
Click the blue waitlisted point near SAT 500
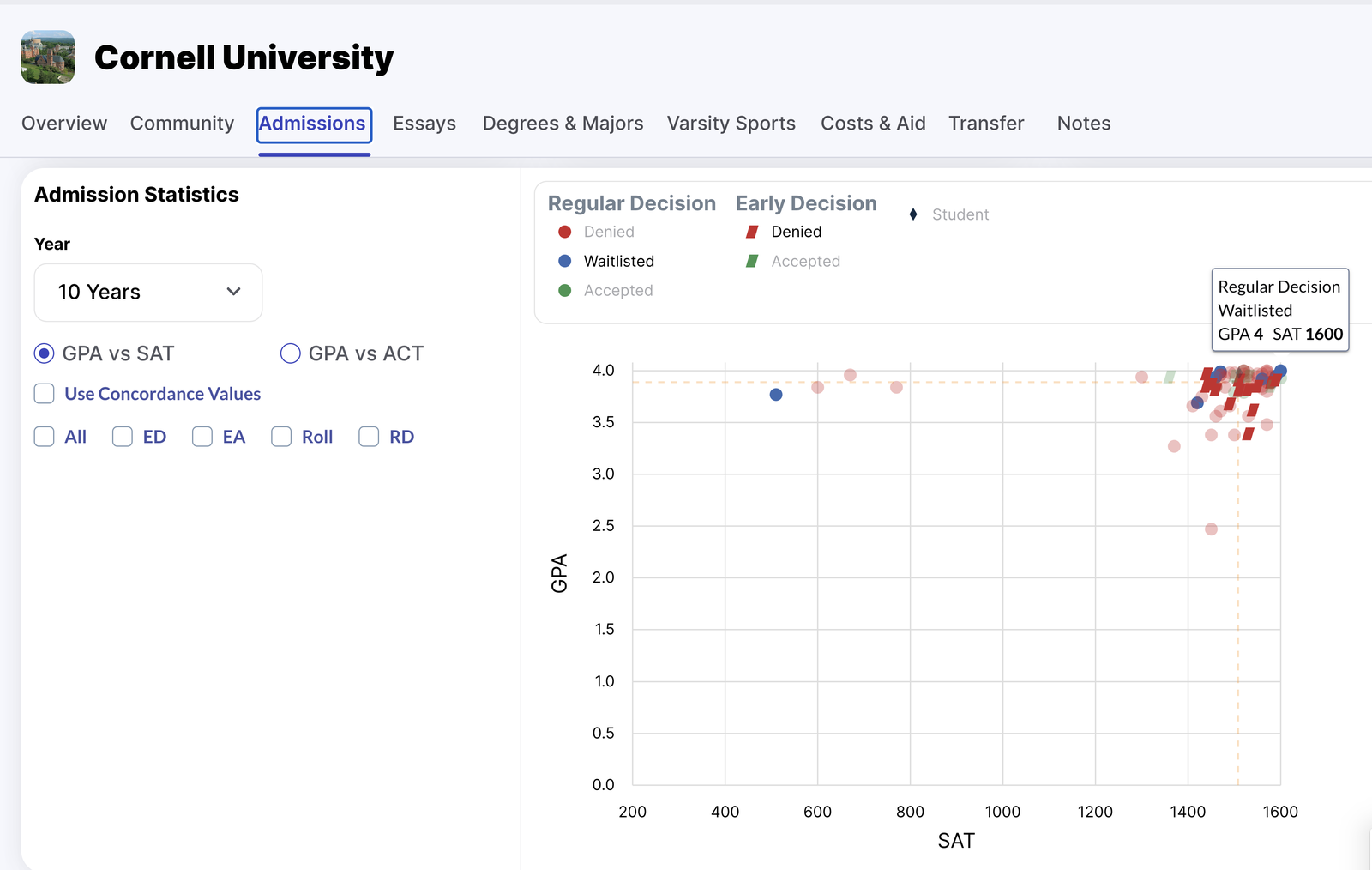point(776,395)
